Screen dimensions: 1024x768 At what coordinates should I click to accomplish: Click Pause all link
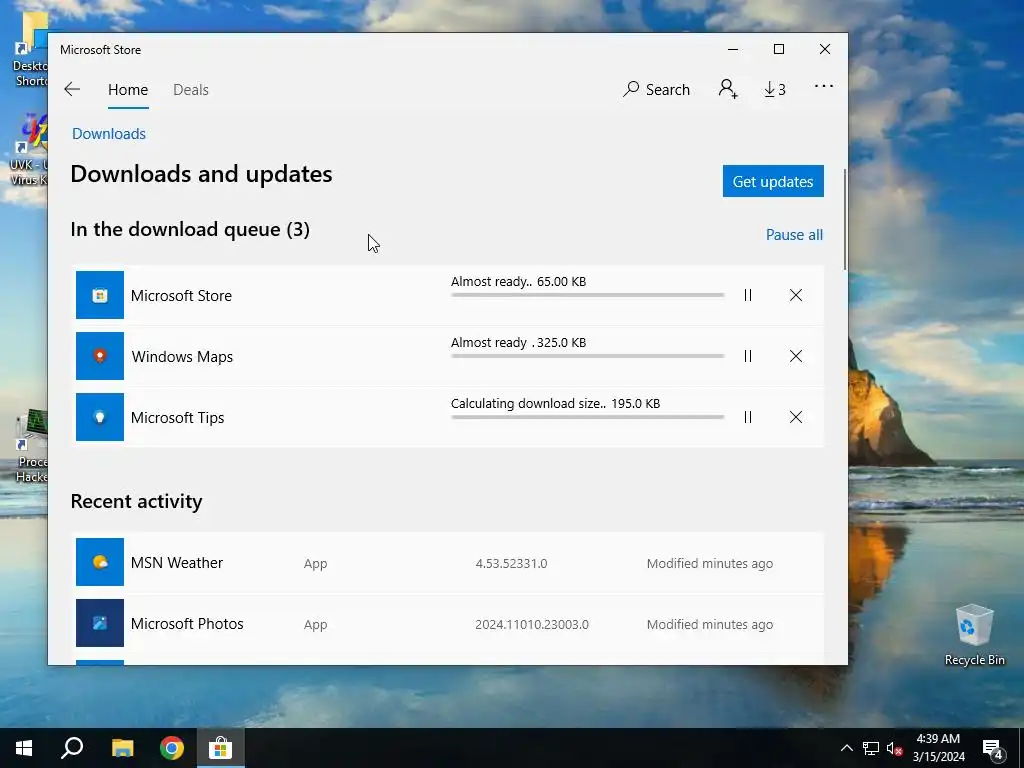click(x=794, y=234)
